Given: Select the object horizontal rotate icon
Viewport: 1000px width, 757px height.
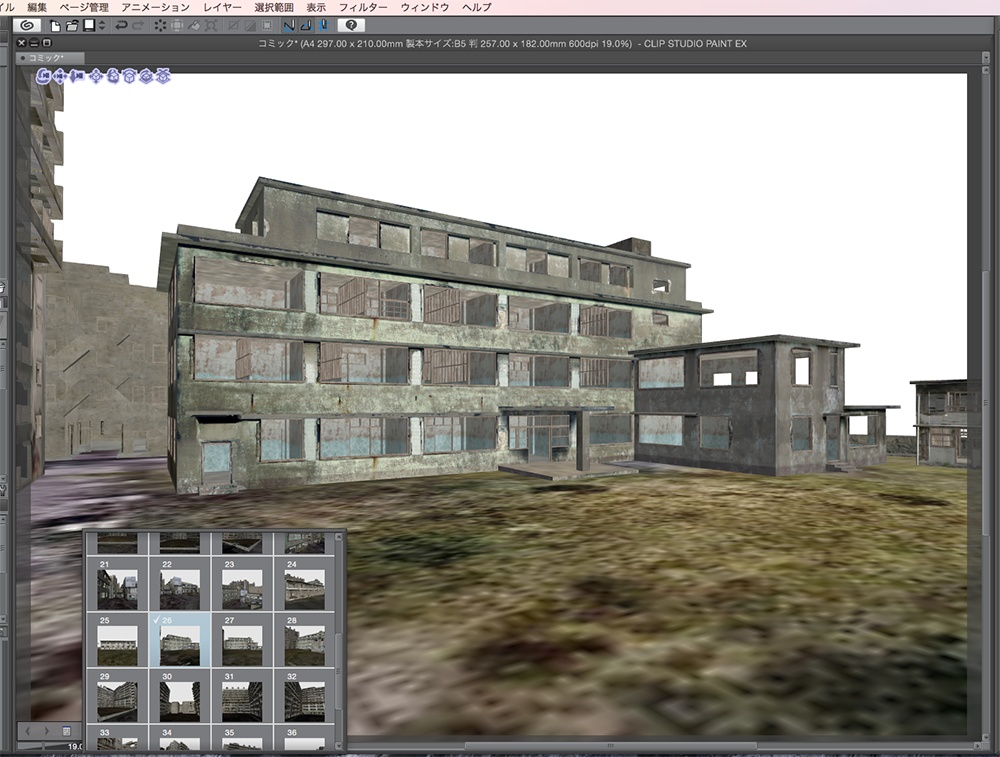Looking at the screenshot, I should point(146,77).
